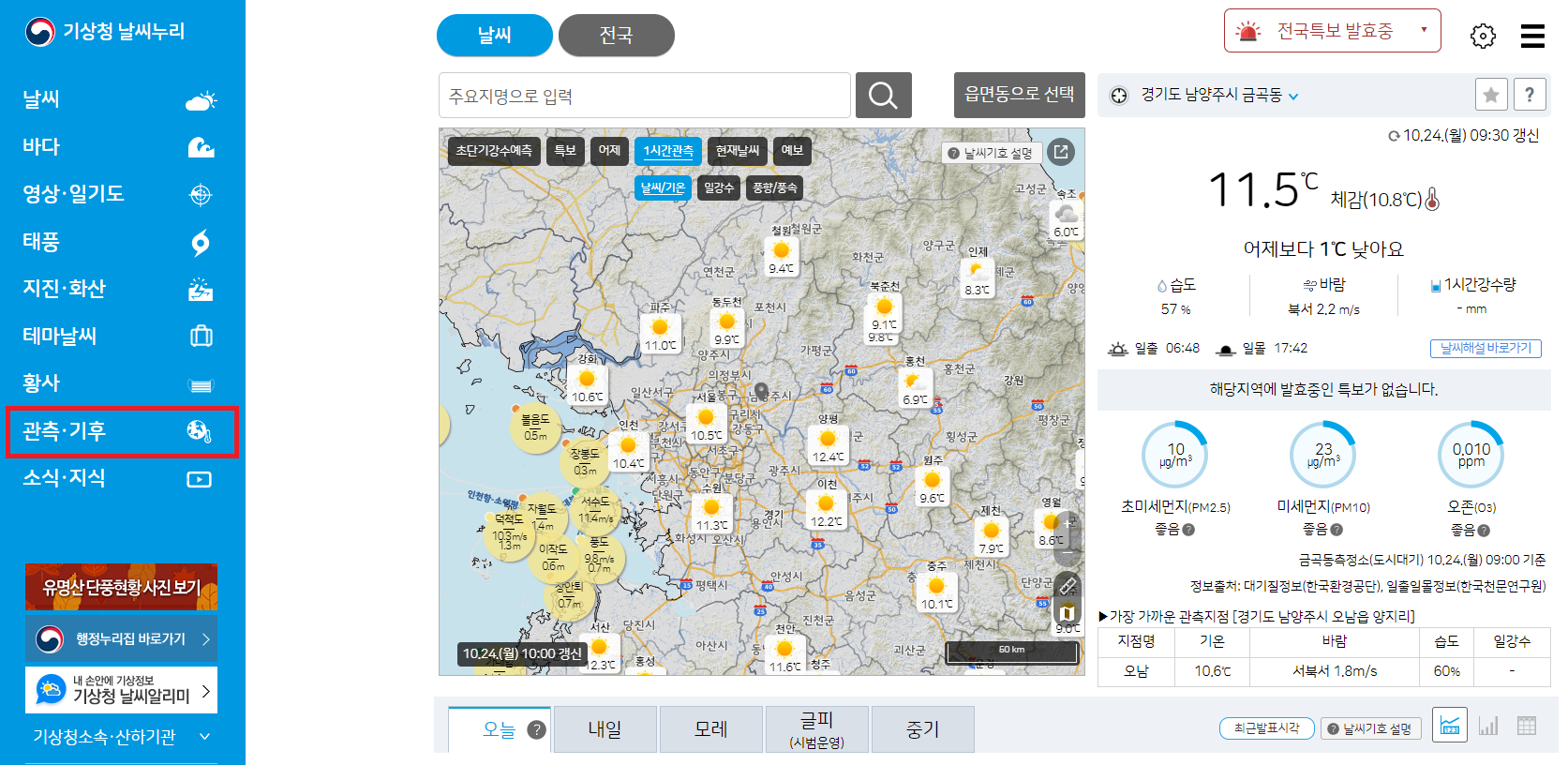This screenshot has height=765, width=1568.
Task: Click the magnifier search button
Action: (x=883, y=95)
